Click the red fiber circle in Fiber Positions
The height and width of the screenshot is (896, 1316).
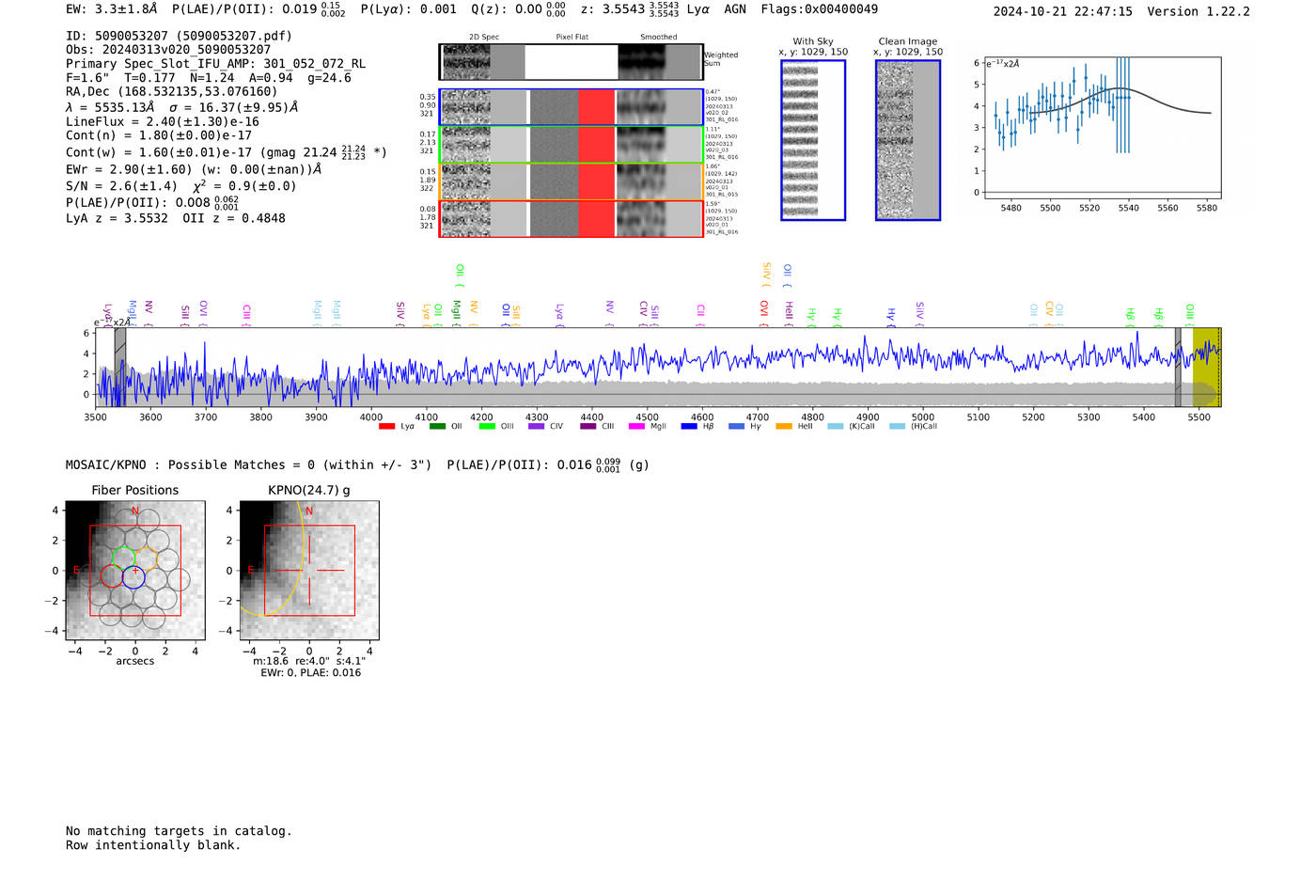point(111,576)
